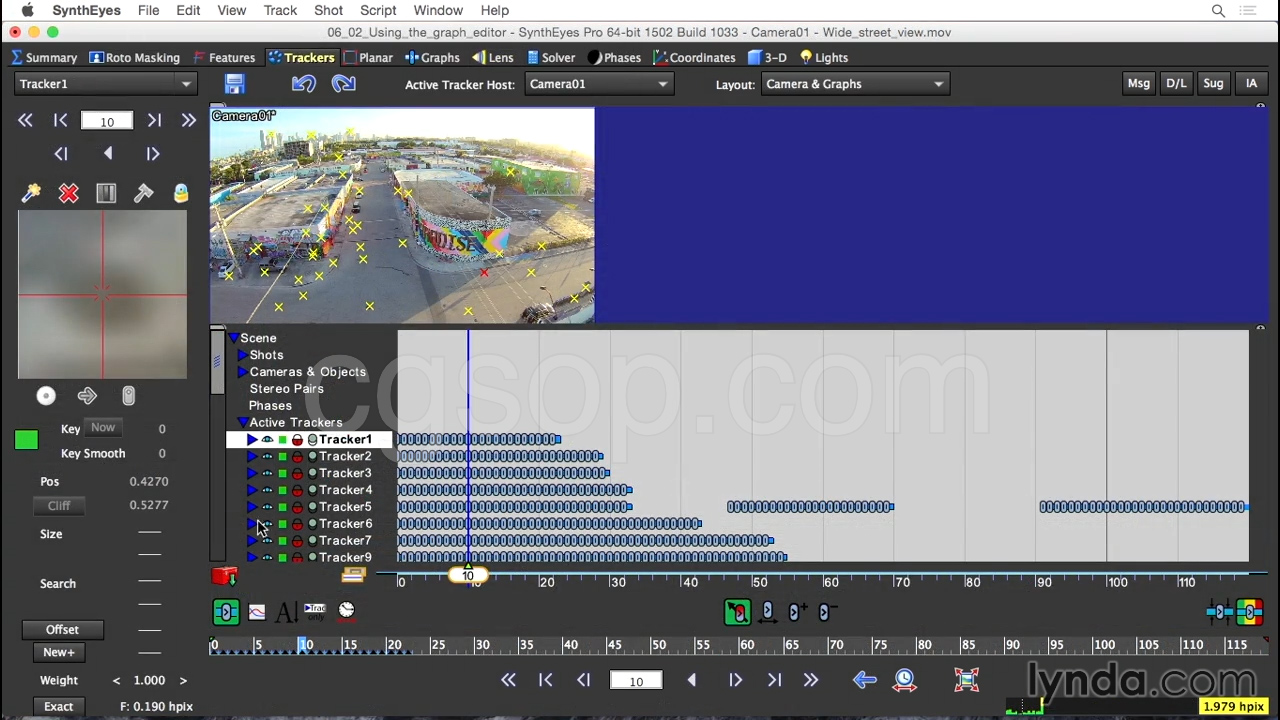Open the Script menu

(378, 10)
